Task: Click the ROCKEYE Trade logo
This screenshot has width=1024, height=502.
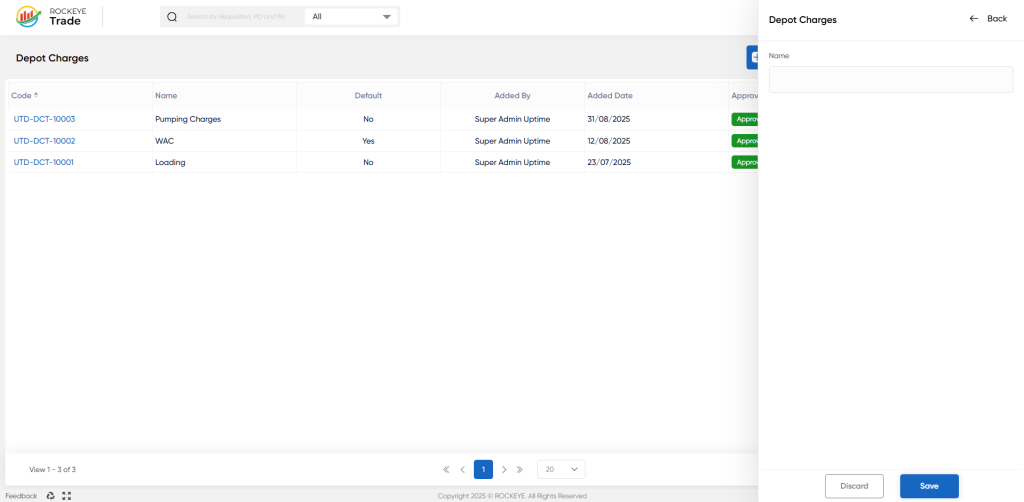Action: 50,16
